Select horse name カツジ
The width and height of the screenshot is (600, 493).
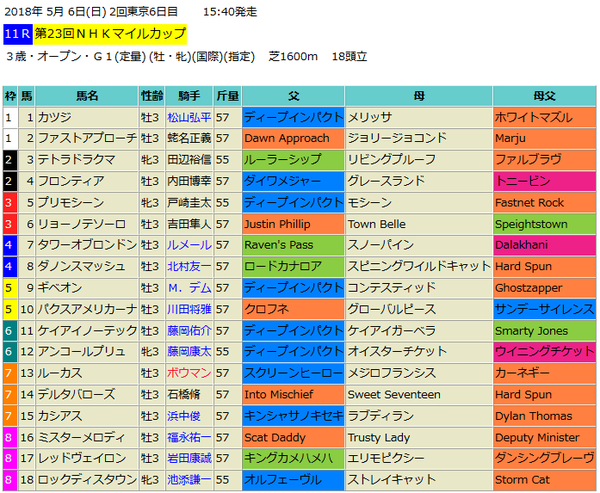pyautogui.click(x=54, y=118)
